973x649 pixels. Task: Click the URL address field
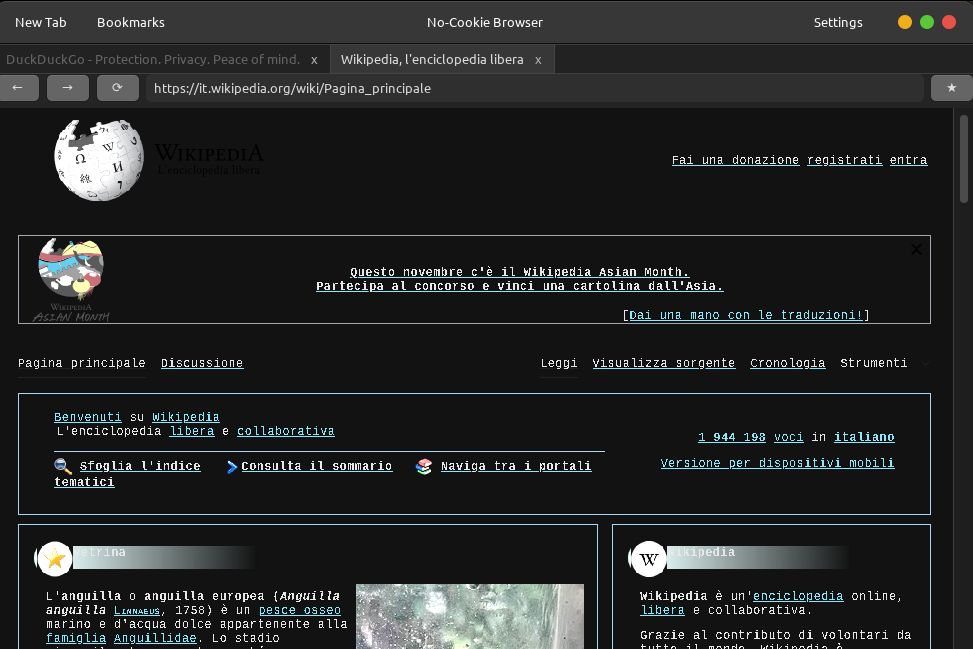coord(535,88)
